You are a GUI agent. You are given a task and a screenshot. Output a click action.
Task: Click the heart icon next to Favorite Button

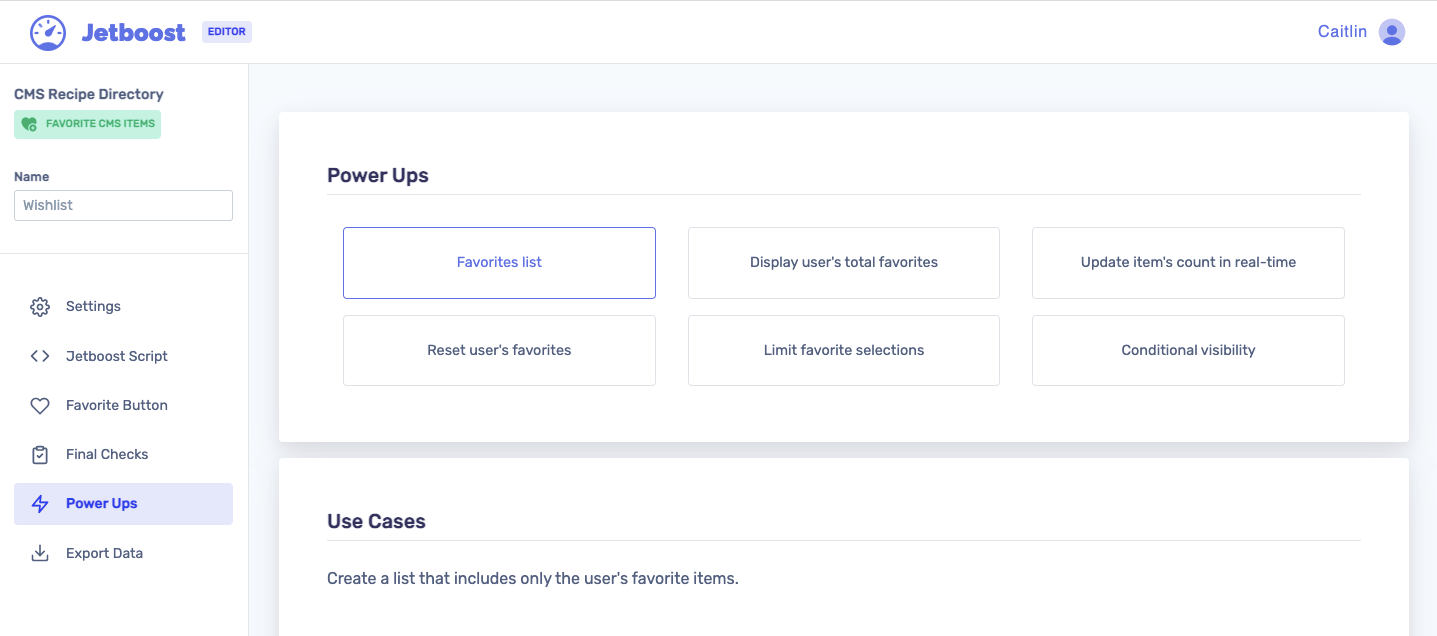click(40, 405)
